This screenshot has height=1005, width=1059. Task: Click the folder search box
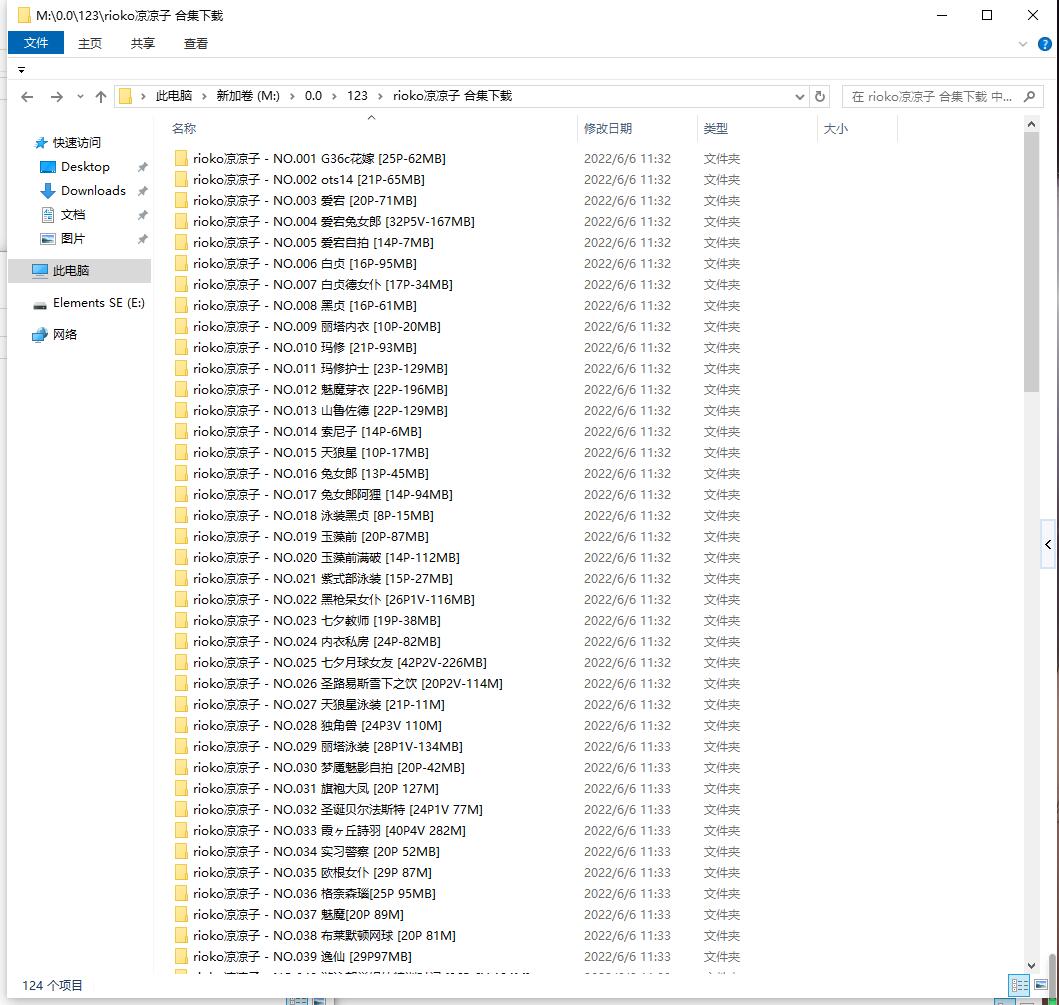pos(930,97)
